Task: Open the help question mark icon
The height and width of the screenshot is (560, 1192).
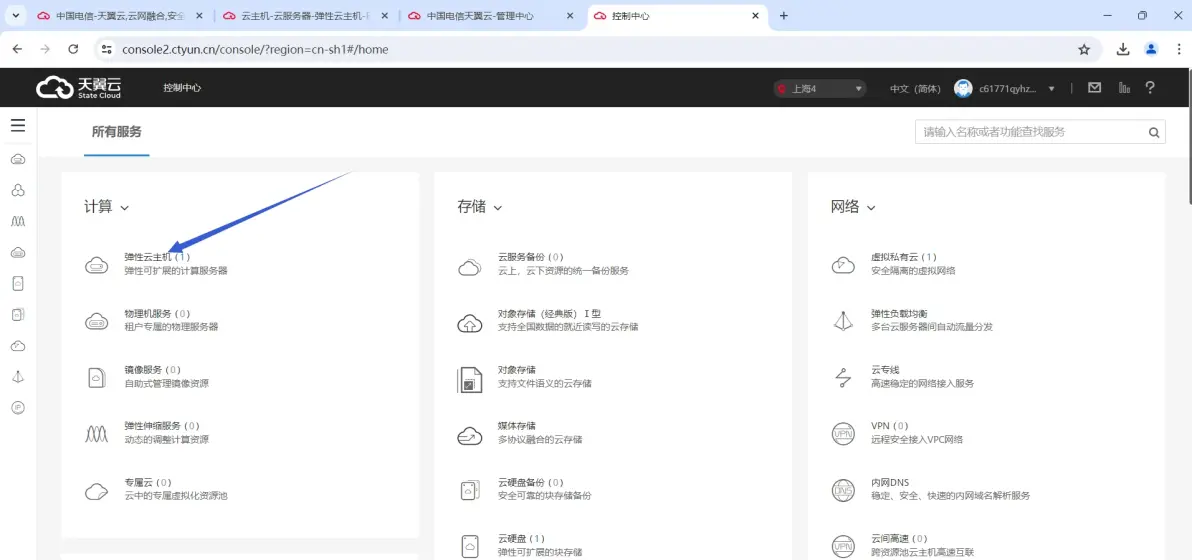Action: click(x=1150, y=87)
